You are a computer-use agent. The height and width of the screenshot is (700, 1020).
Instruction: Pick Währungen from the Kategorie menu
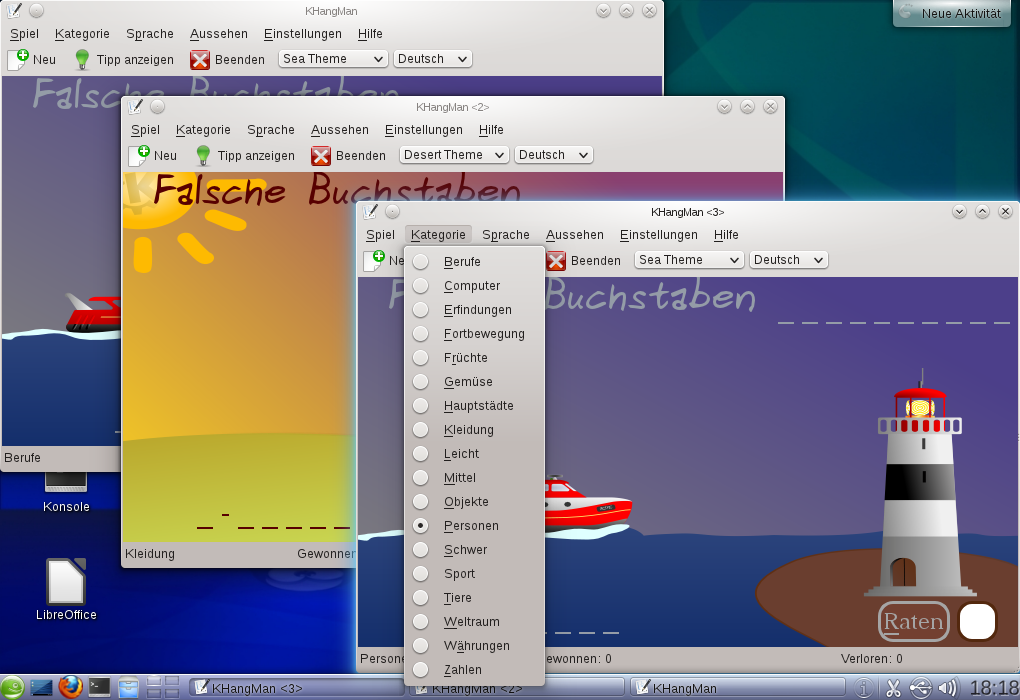tap(474, 646)
